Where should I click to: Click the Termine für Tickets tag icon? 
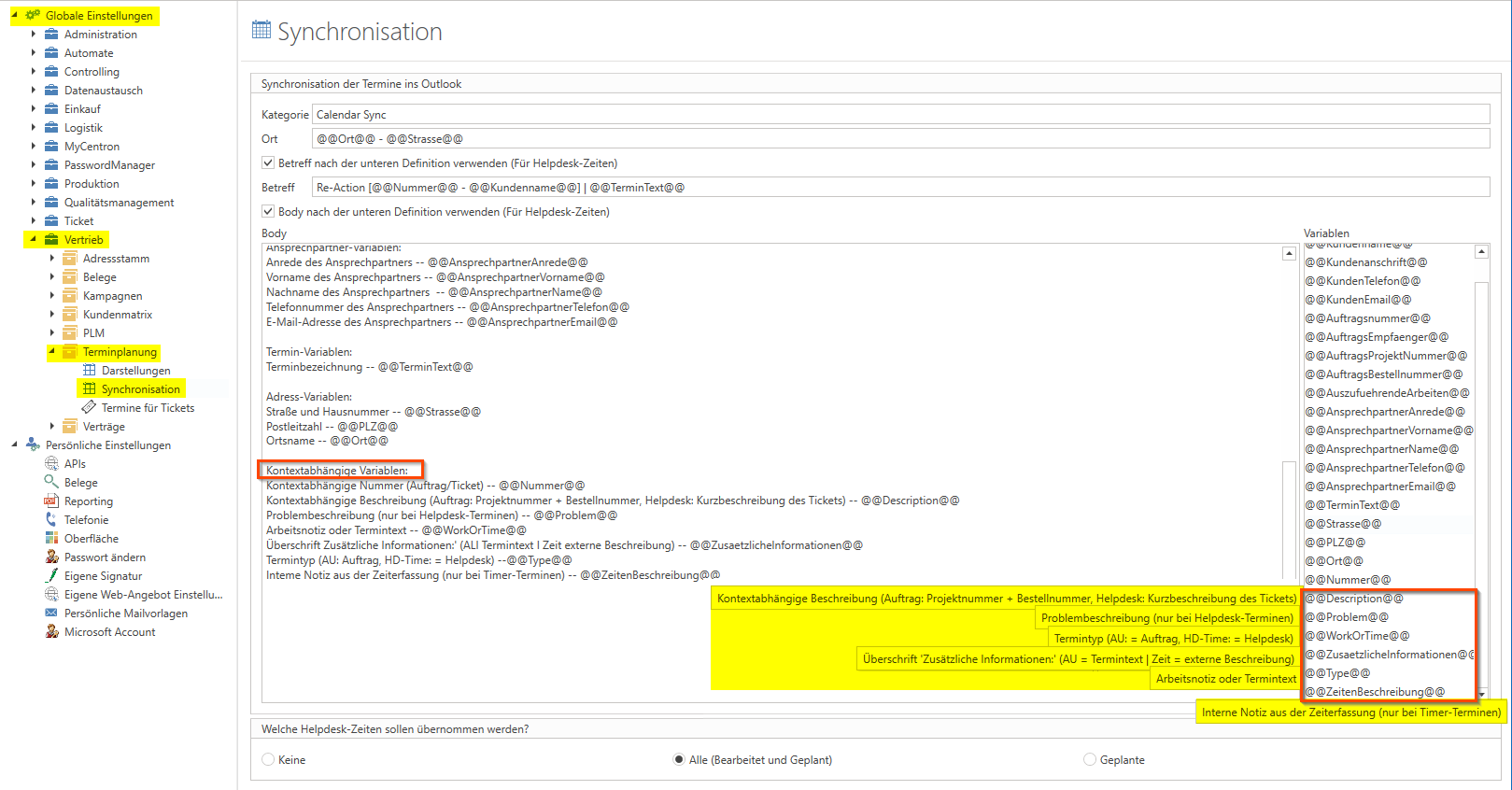coord(89,408)
